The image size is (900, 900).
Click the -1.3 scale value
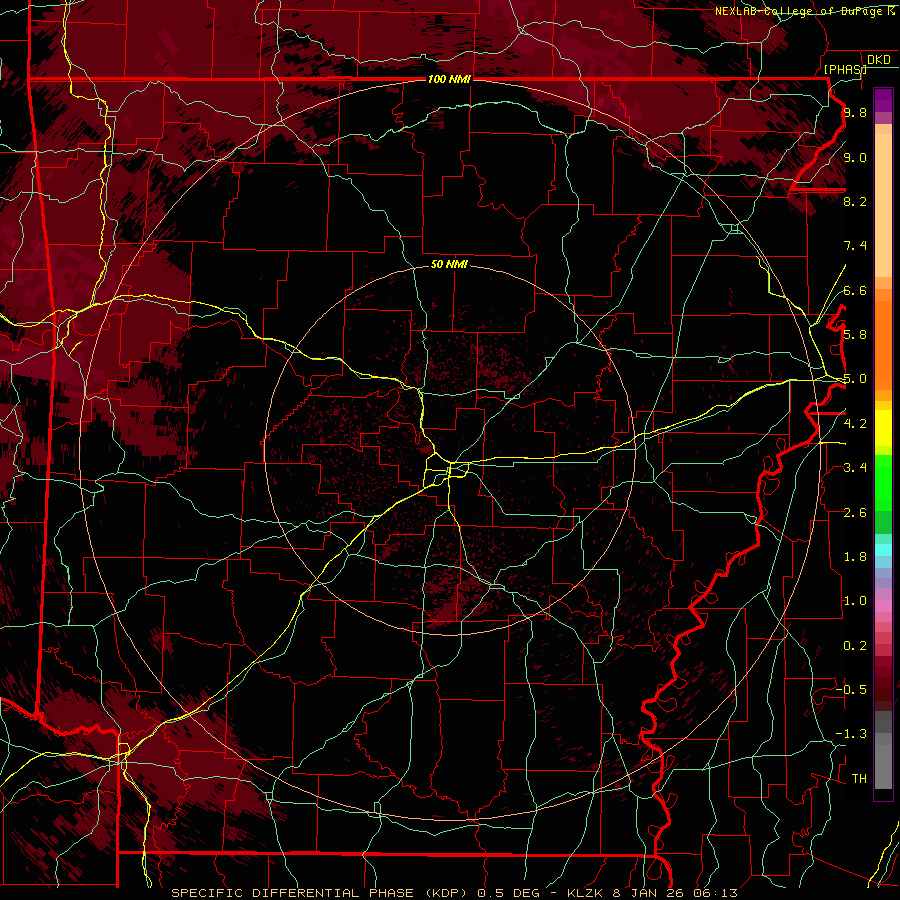[x=851, y=734]
